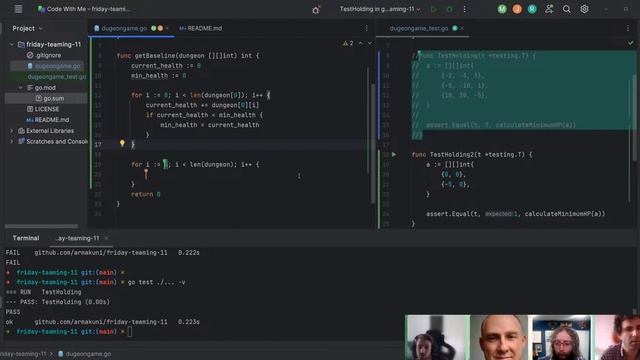Viewport: 640px width, 360px height.
Task: Click '--- PASS: TestHolding' terminal line
Action: [x=58, y=302]
